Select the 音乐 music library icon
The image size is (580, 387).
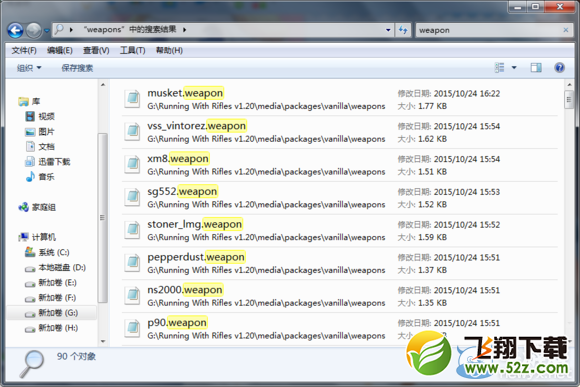click(30, 177)
